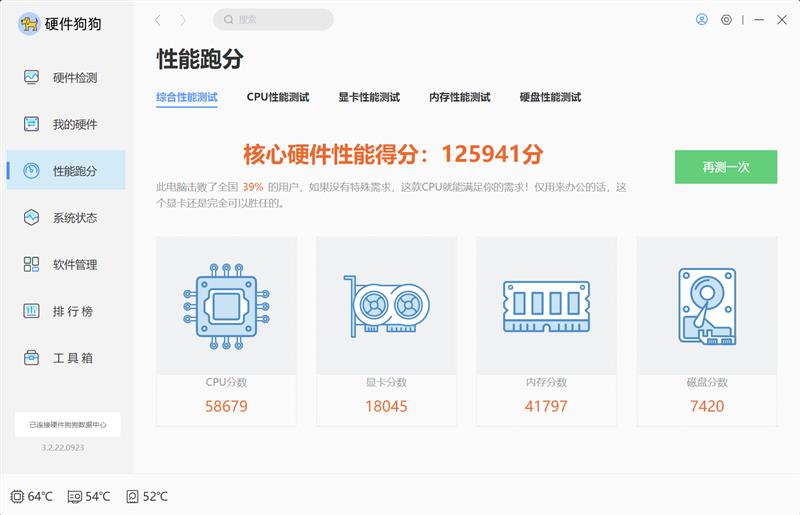Click the memory stick illustration

coord(546,306)
